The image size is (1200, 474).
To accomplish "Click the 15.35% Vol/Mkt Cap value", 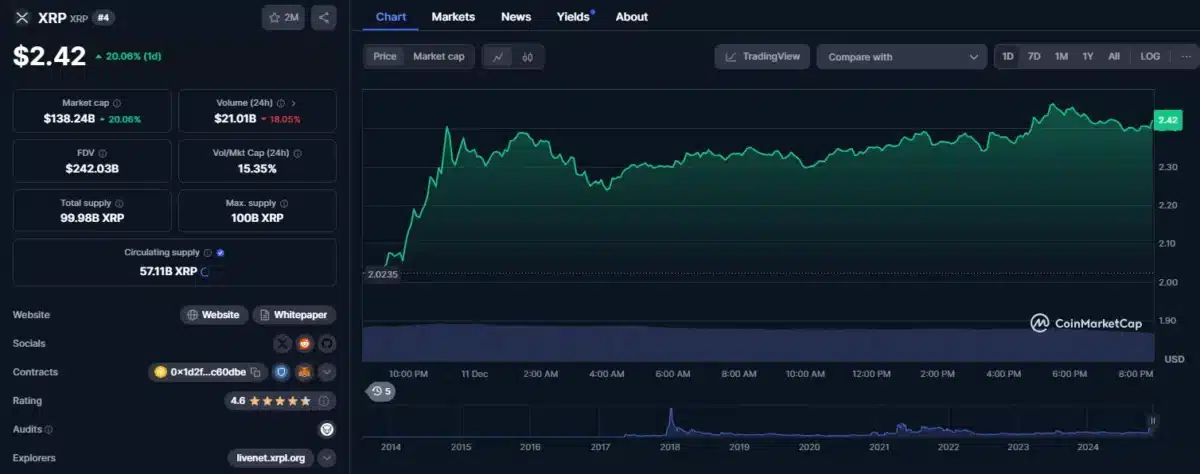I will (x=257, y=169).
